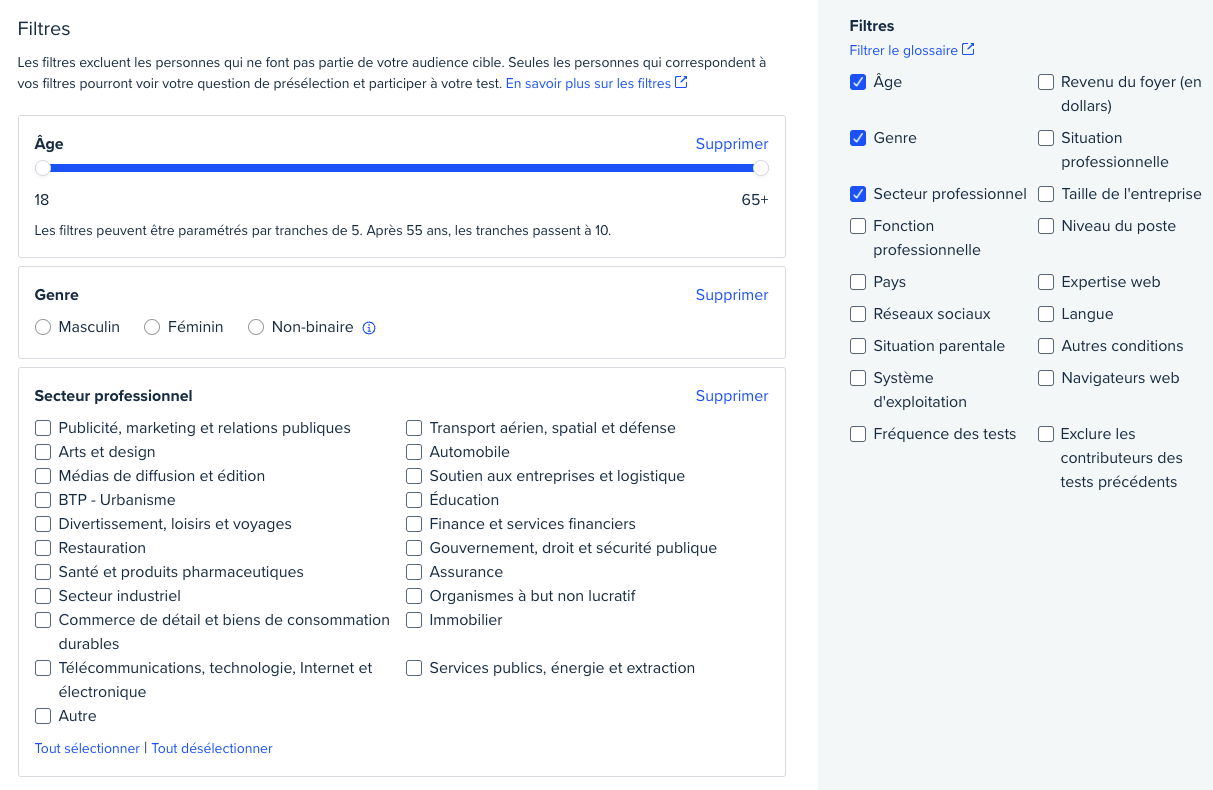
Task: Remove the Genre filter with Supprimer
Action: click(x=732, y=295)
